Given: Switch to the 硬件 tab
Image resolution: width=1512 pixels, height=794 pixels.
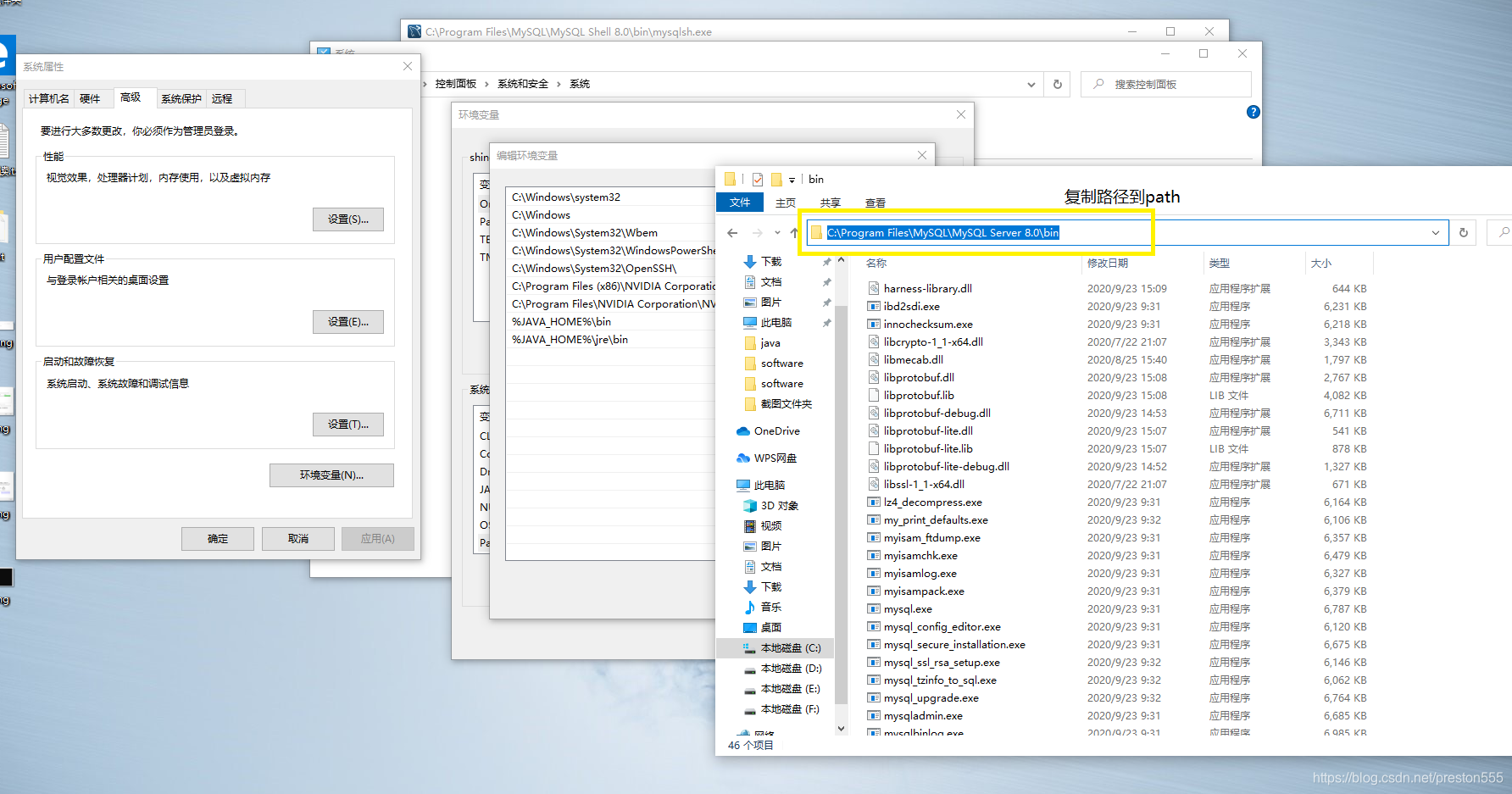Looking at the screenshot, I should coord(90,99).
